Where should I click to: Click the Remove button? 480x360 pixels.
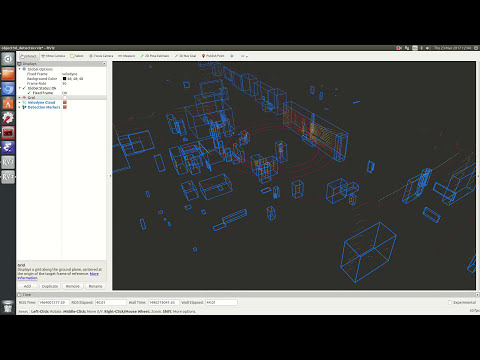tap(73, 286)
